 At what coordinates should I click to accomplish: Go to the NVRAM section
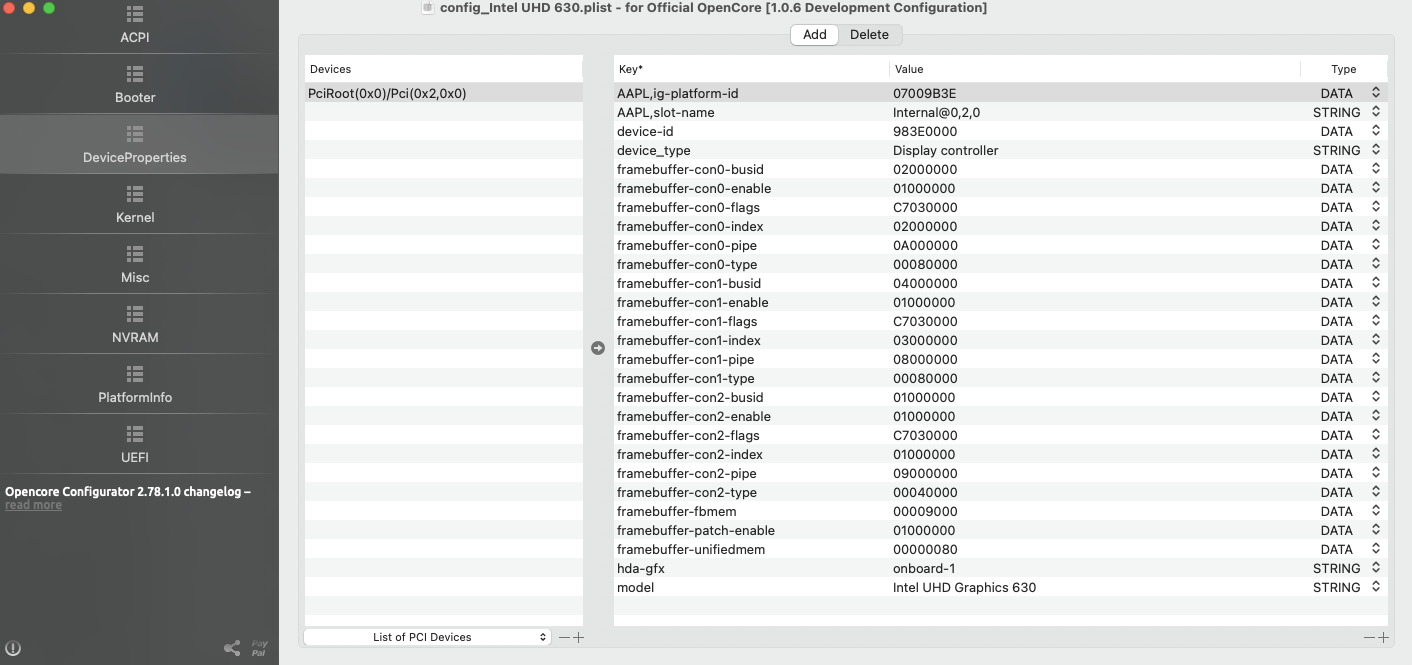[135, 326]
